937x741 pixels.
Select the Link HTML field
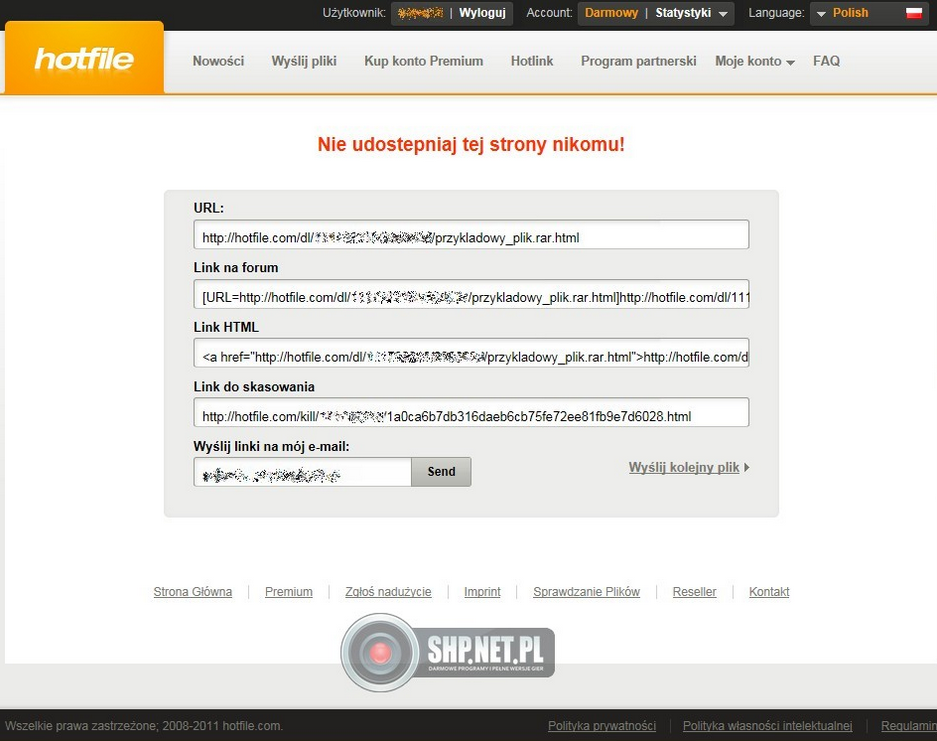[471, 353]
